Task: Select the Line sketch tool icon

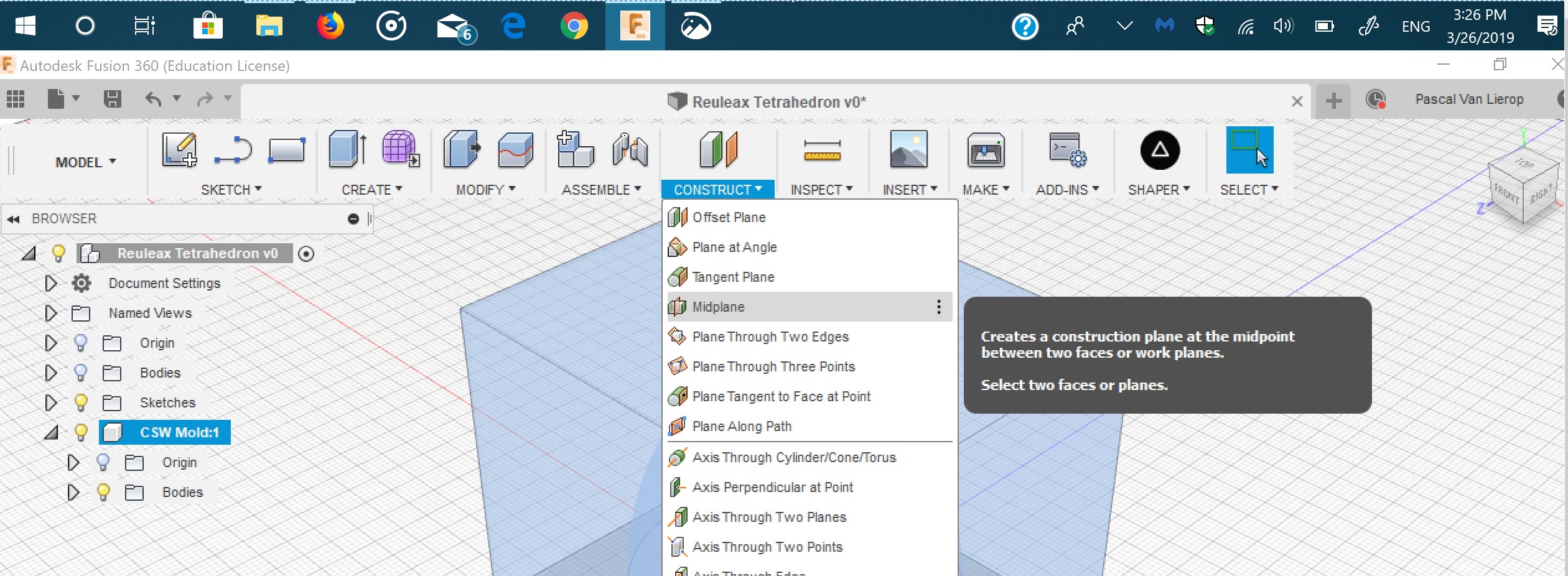Action: tap(233, 150)
